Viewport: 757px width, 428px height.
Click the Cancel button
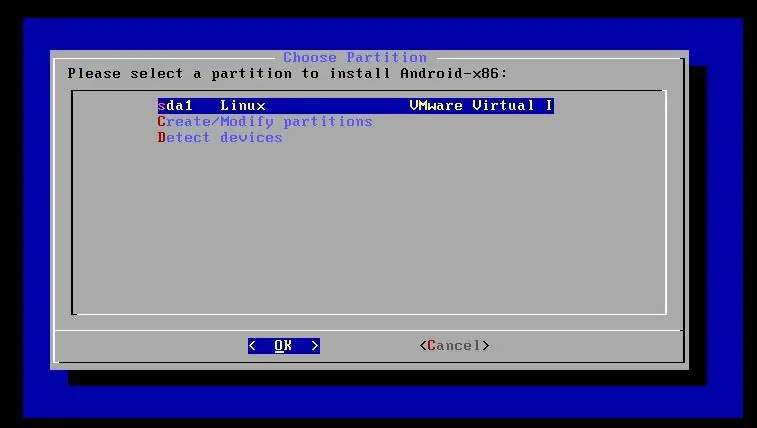(454, 345)
